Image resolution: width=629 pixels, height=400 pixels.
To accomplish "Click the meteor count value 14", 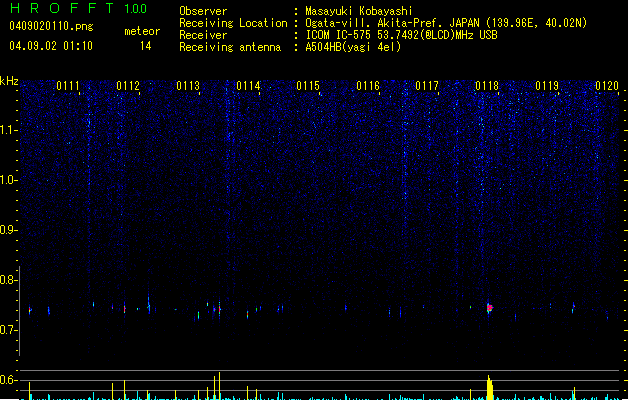I will pos(146,46).
